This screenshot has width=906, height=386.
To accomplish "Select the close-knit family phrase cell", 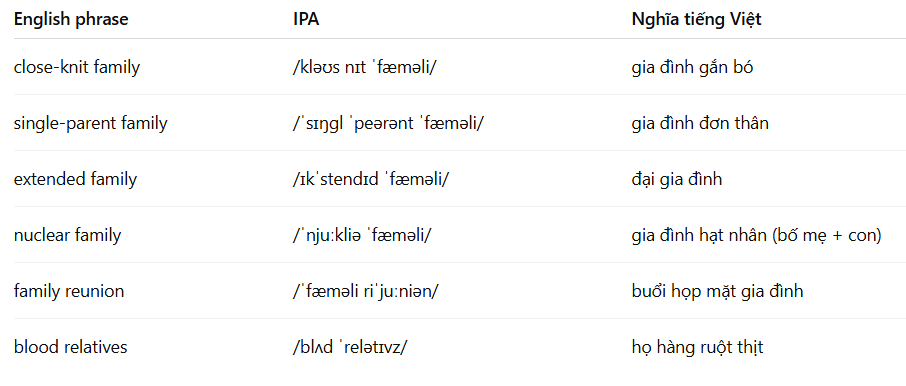I will pos(77,68).
